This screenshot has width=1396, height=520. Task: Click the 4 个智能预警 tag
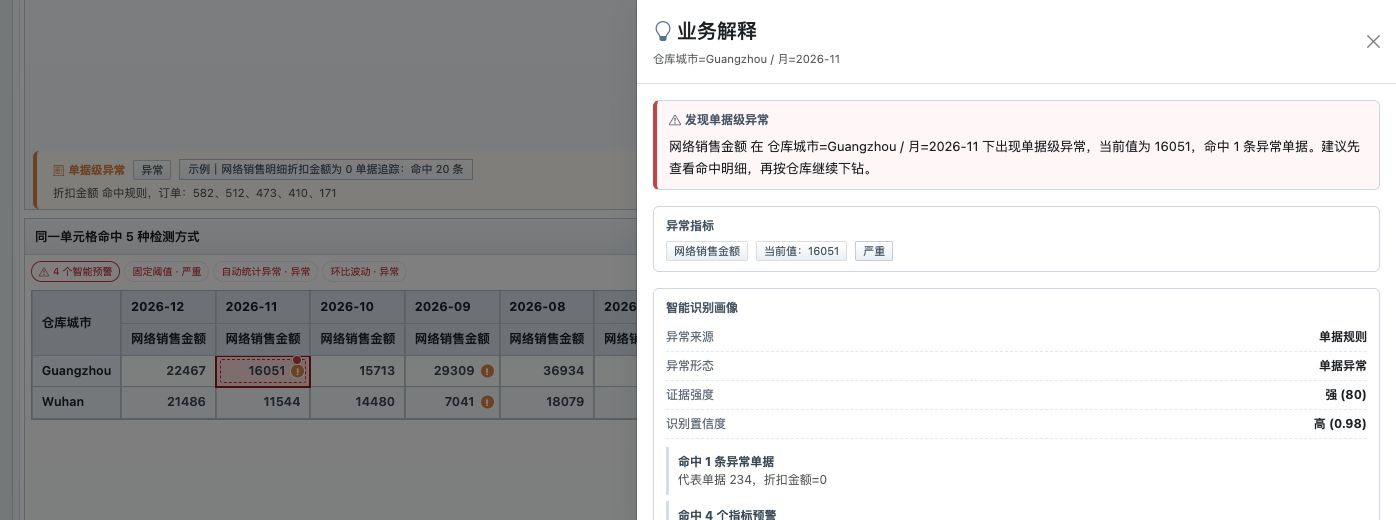(75, 271)
